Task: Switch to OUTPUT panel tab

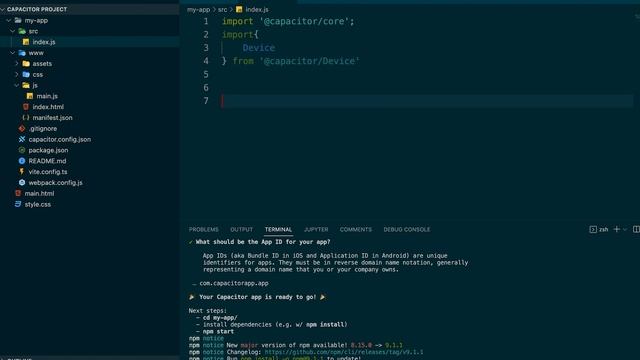Action: (x=242, y=229)
